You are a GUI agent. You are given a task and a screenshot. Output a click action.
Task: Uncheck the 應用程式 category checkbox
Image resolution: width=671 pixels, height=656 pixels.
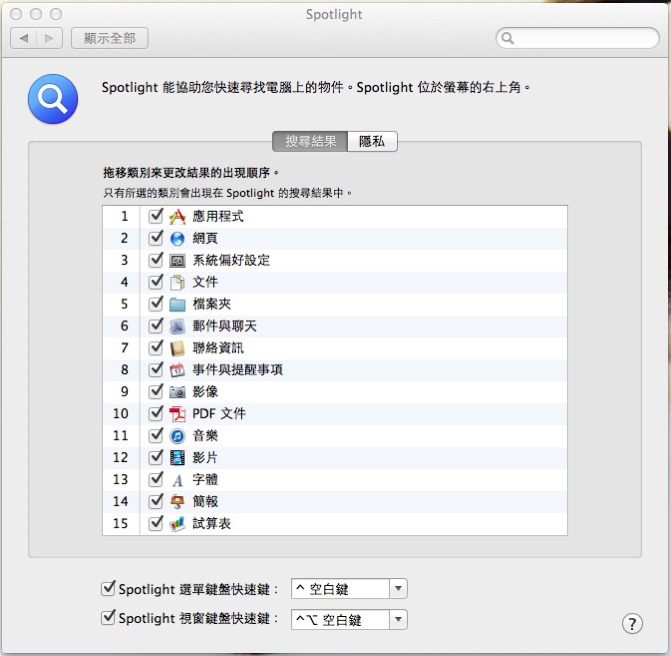156,216
